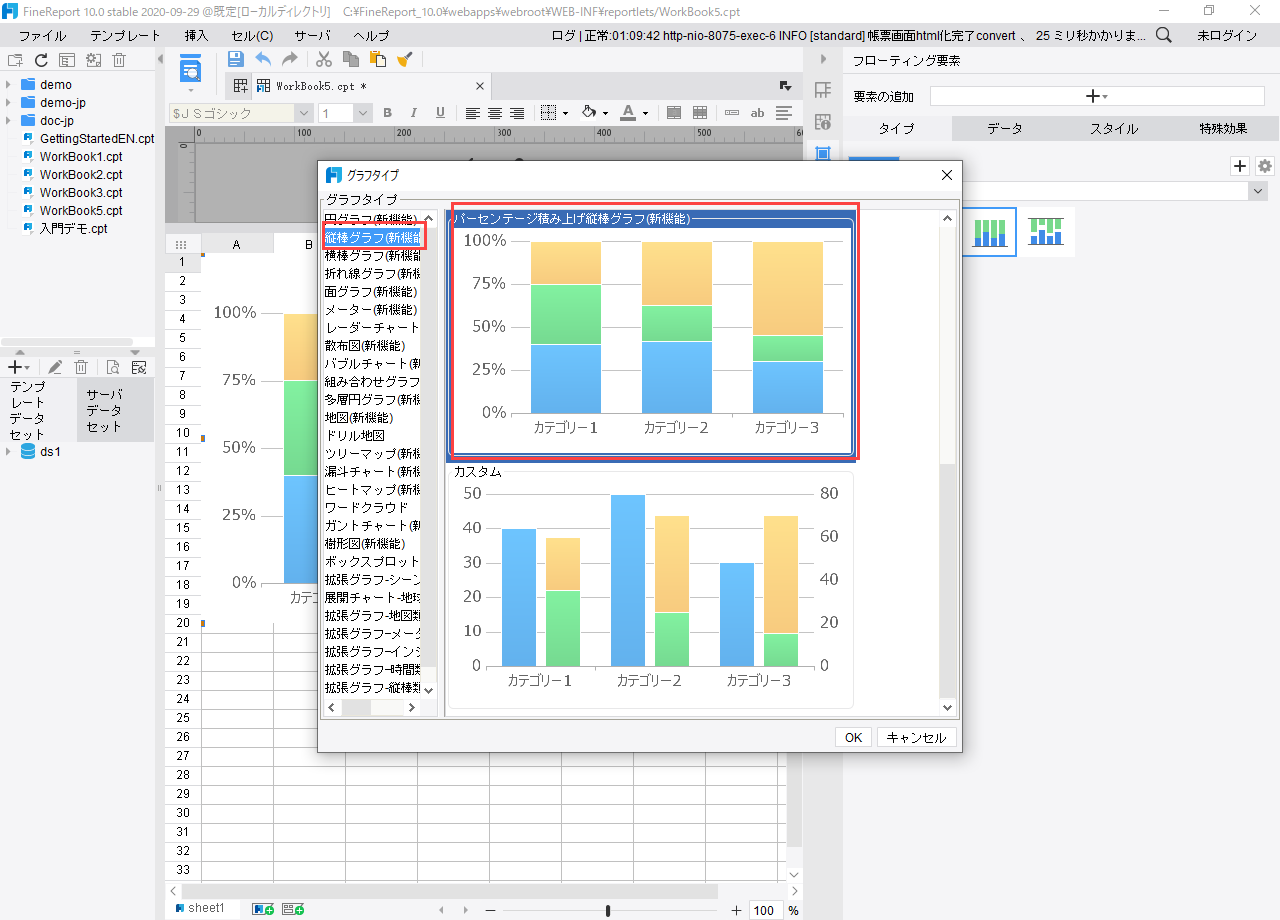Click the refresh icon in file panel
Image resolution: width=1280 pixels, height=920 pixels.
pos(41,60)
